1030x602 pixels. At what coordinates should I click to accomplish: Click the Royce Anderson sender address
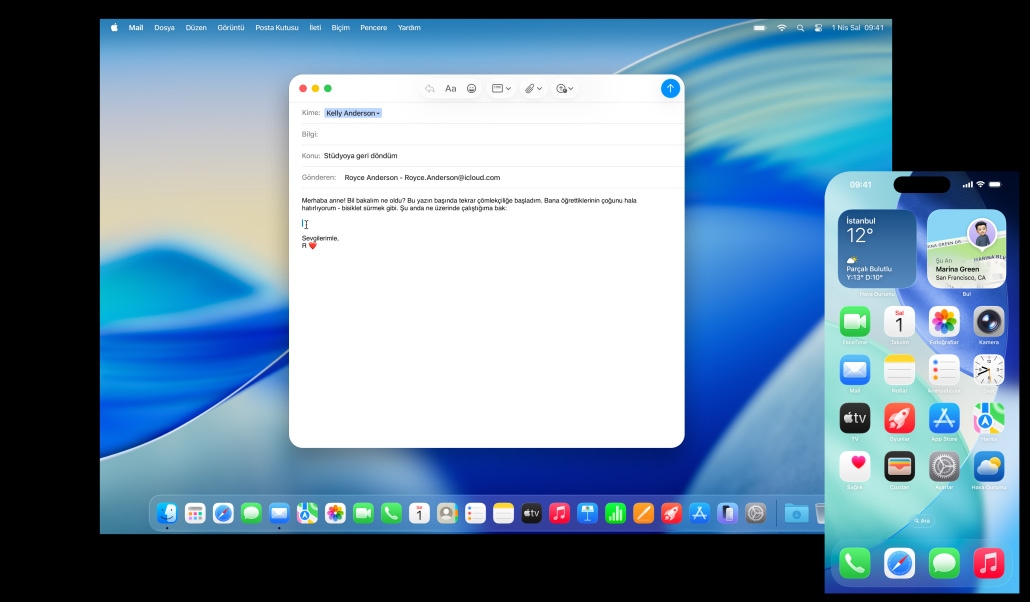[x=422, y=177]
